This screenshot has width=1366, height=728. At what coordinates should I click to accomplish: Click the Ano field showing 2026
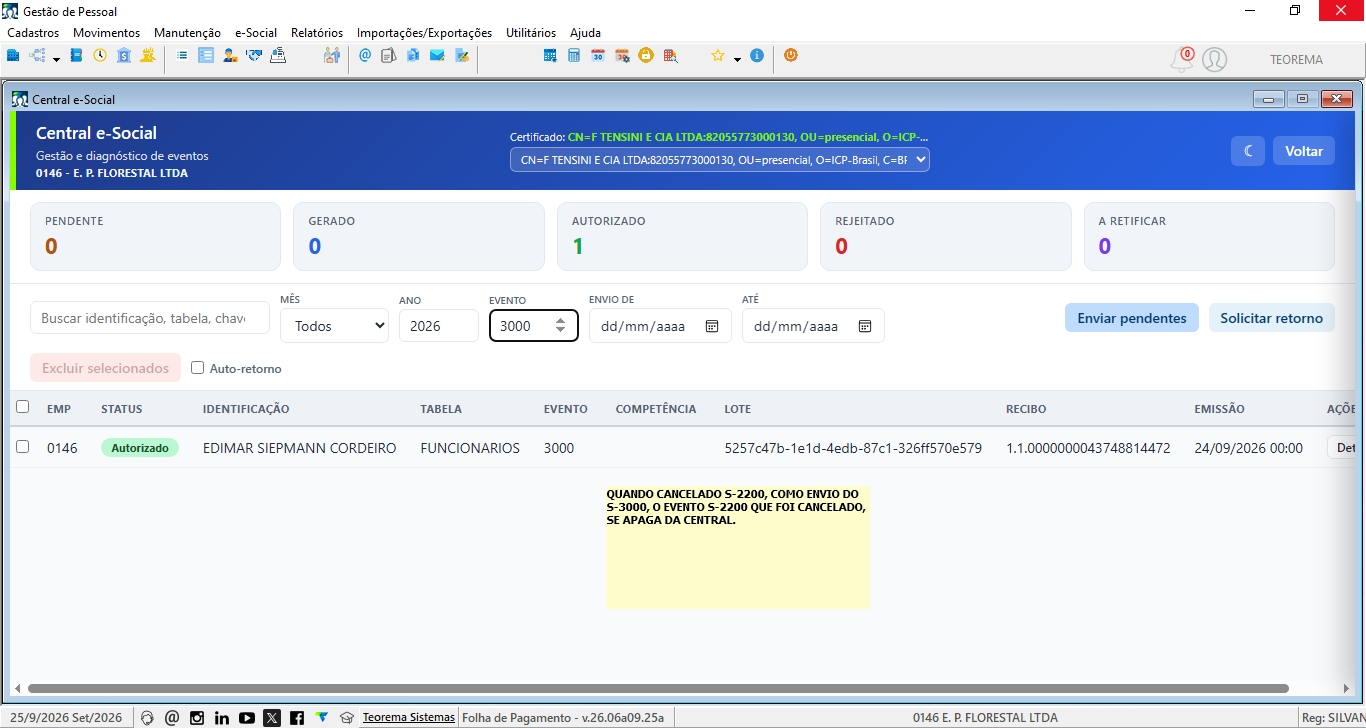(x=439, y=326)
